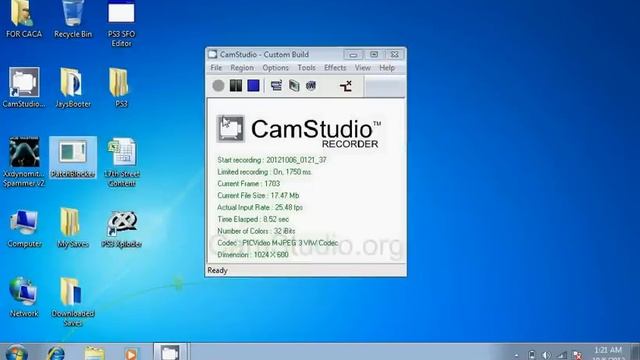Viewport: 640px width, 360px height.
Task: Select Downloaded Saves folder icon
Action: point(73,302)
